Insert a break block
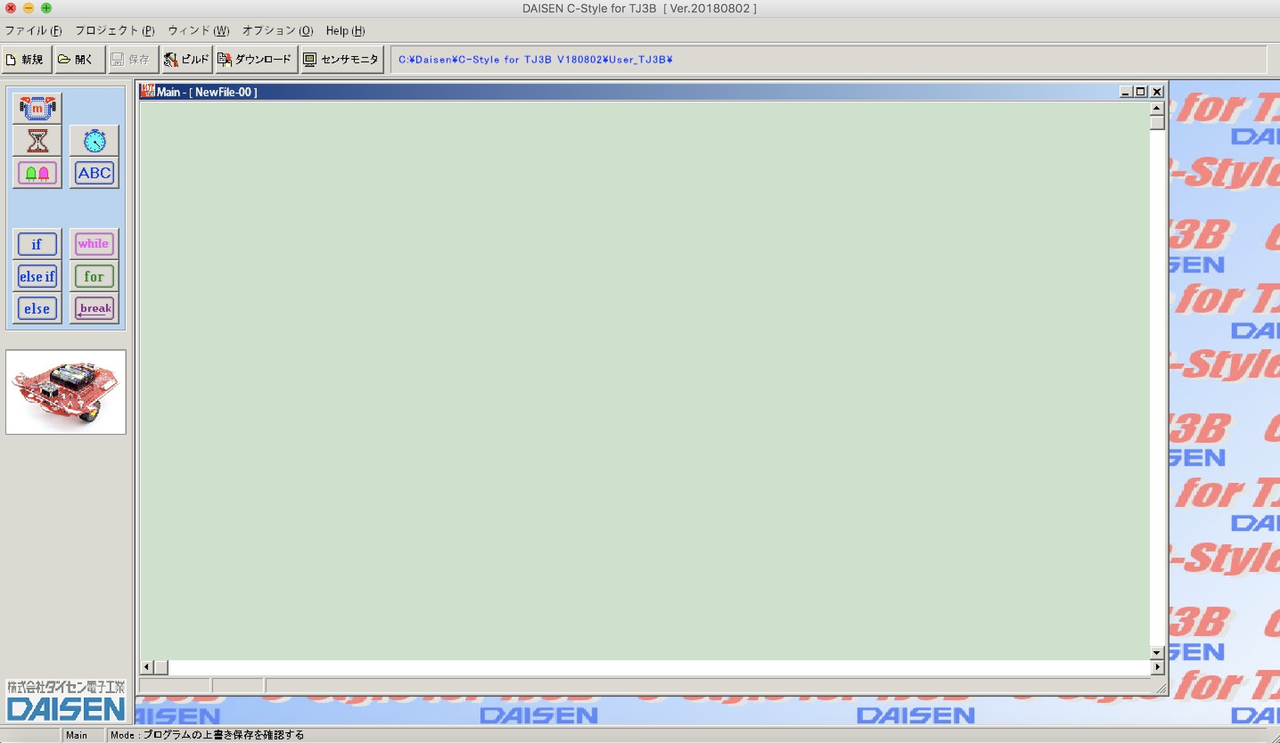 click(93, 308)
